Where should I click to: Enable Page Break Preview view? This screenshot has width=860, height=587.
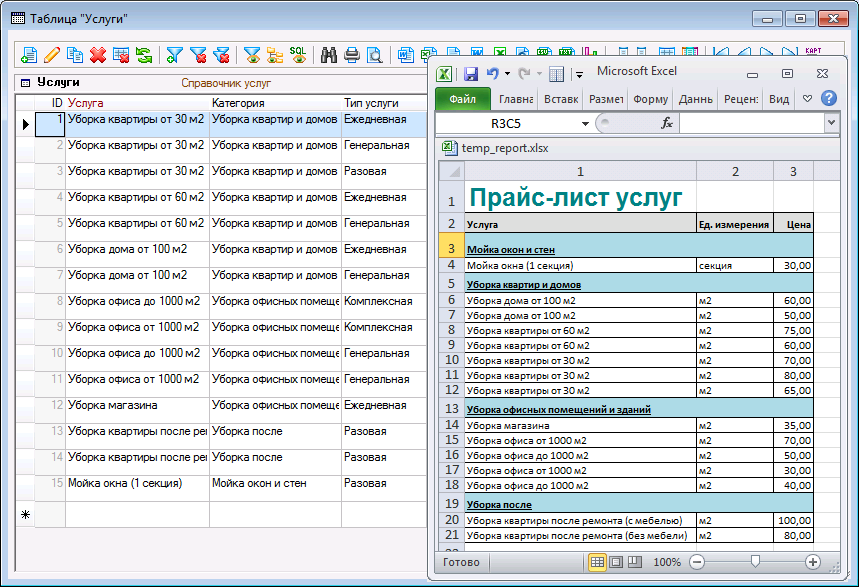[635, 563]
